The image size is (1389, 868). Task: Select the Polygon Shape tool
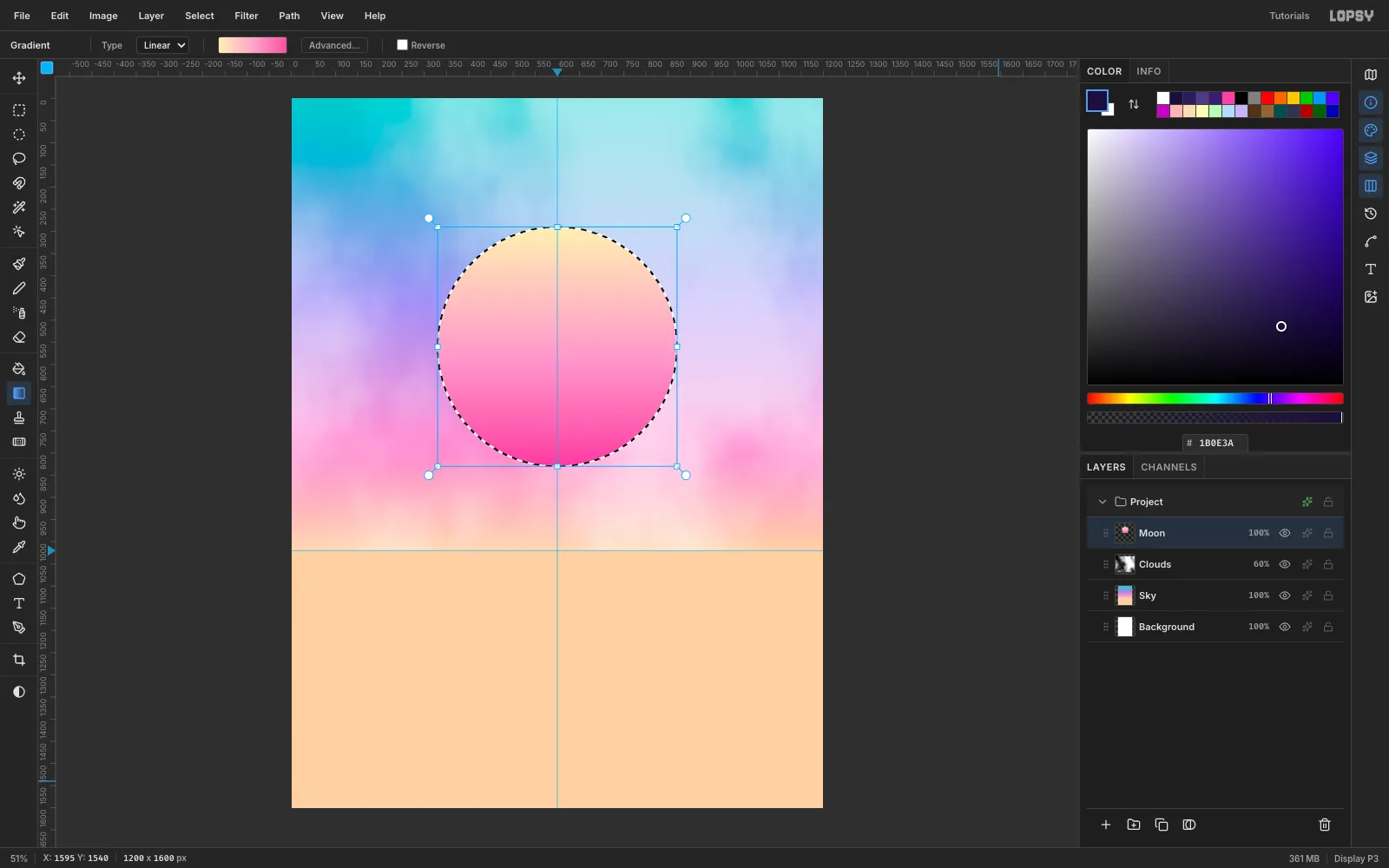pos(19,579)
